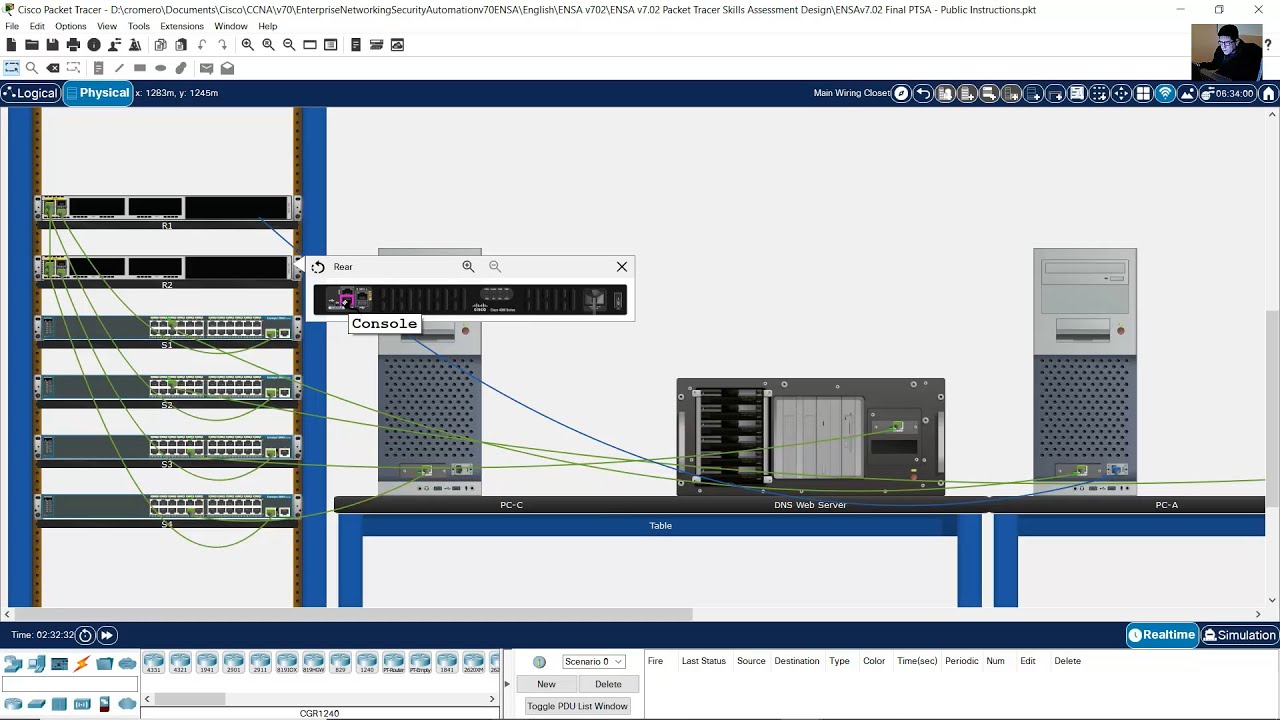Create a new file from the toolbar
This screenshot has width=1280, height=720.
pyautogui.click(x=11, y=45)
